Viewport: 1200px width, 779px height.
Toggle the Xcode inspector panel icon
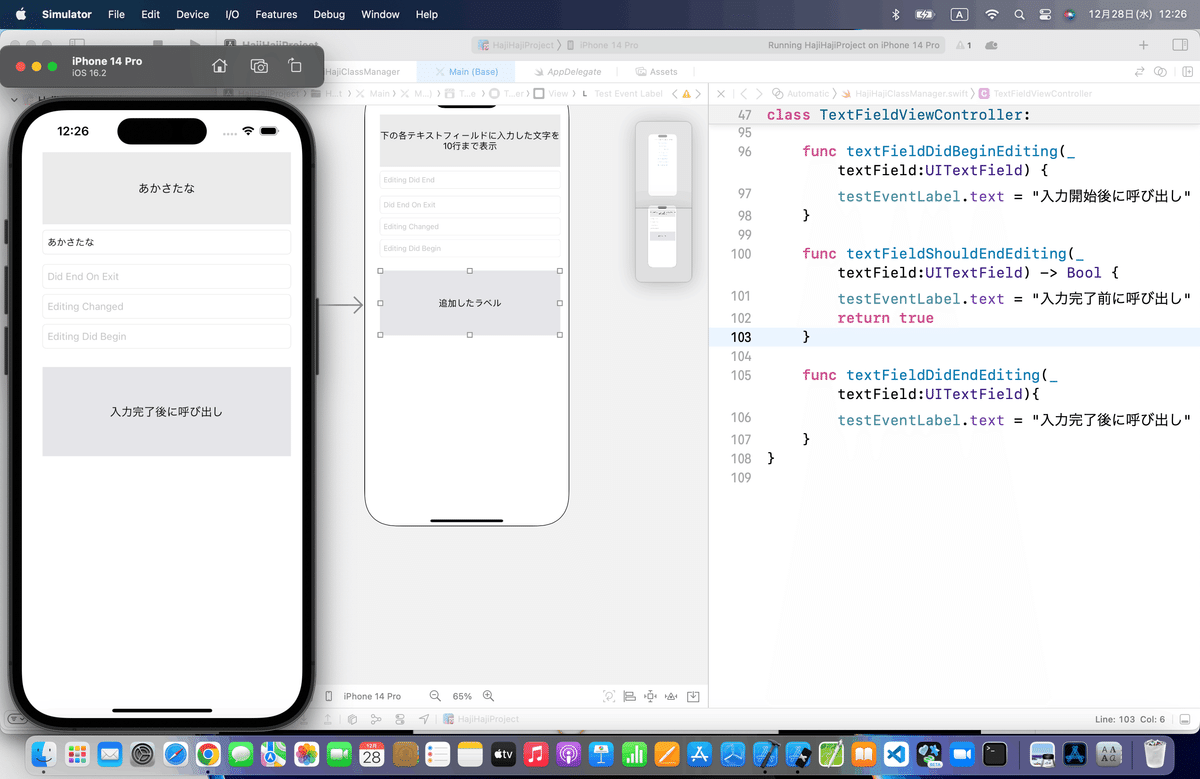point(1178,45)
